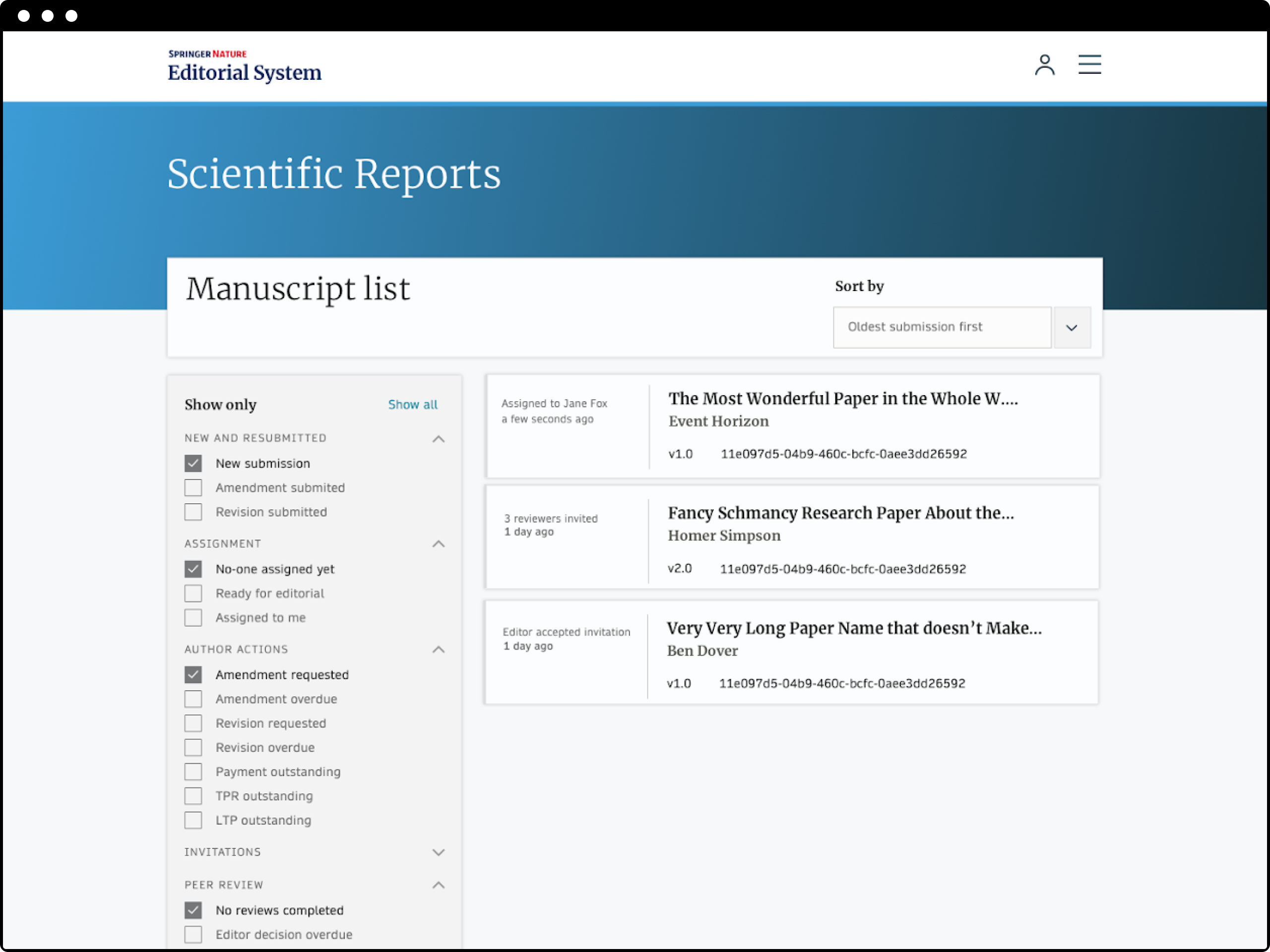Click the author name Homer Simpson
This screenshot has width=1270, height=952.
pos(723,536)
